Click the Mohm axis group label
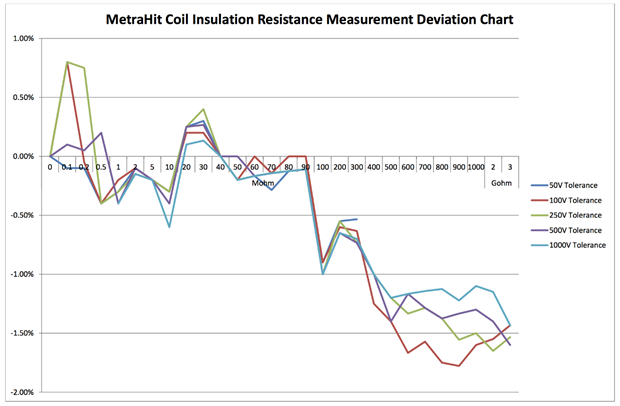The width and height of the screenshot is (620, 406). [263, 183]
